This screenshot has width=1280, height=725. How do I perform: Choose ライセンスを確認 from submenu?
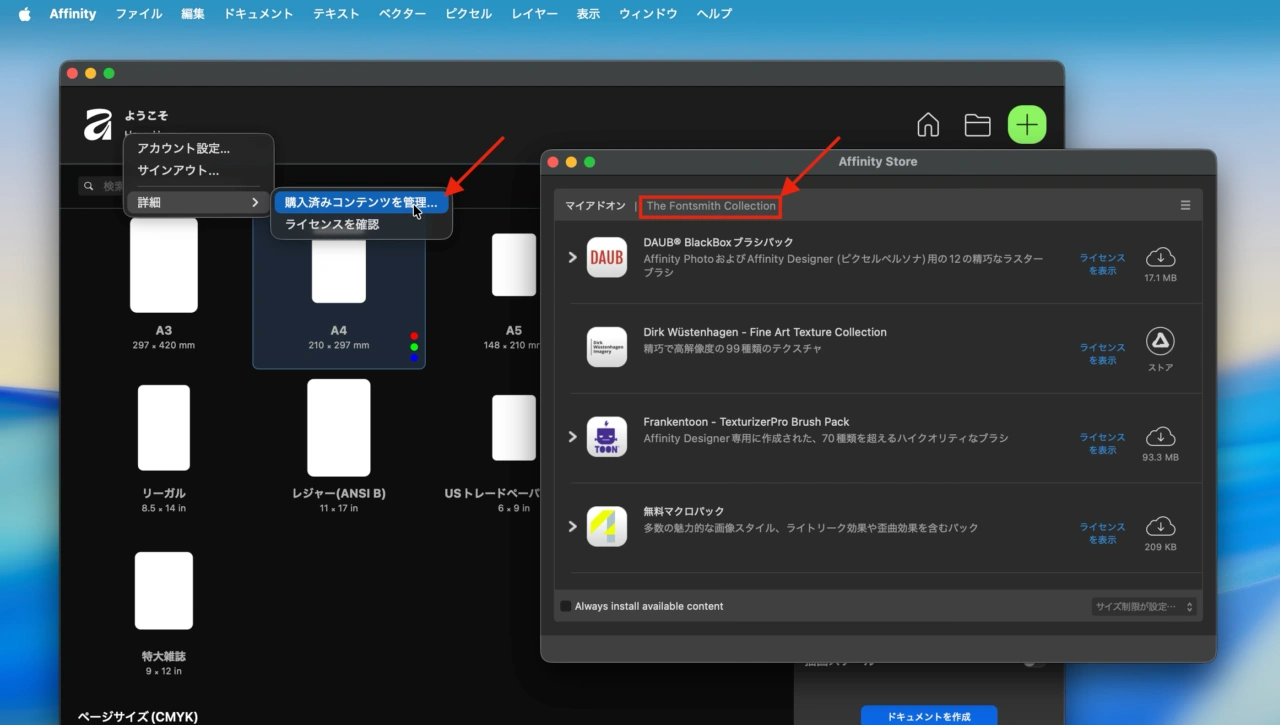pos(332,225)
